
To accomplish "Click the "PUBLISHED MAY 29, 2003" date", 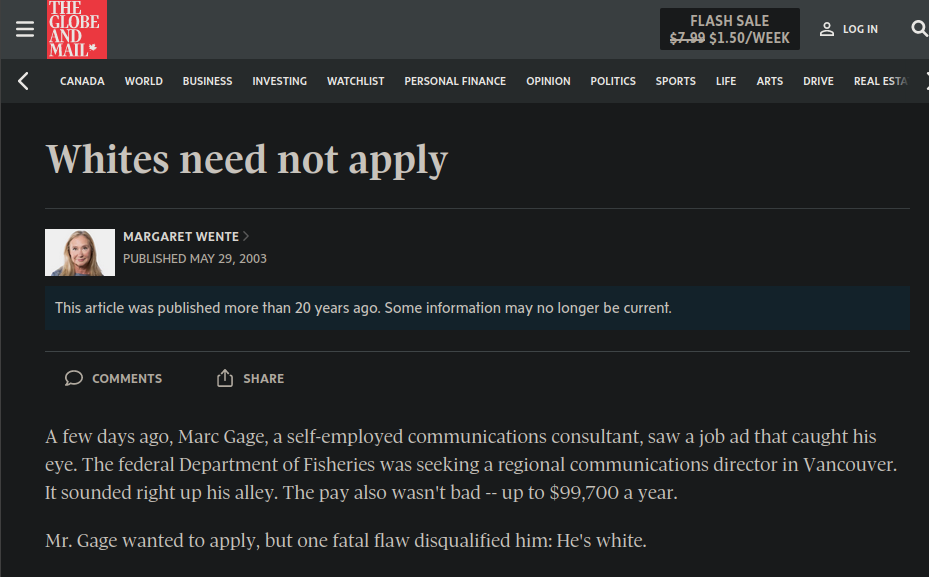I will [x=195, y=259].
